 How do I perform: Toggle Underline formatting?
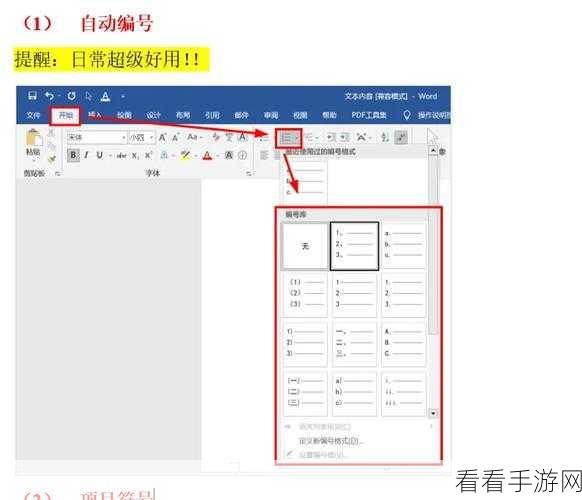pyautogui.click(x=99, y=155)
